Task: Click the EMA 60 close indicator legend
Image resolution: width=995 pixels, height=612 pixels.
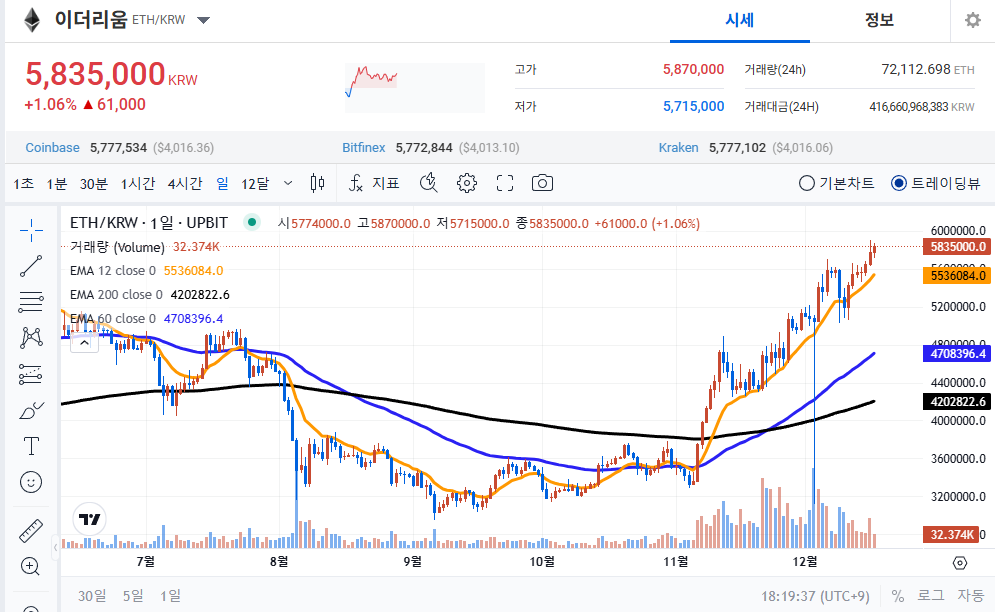Action: 147,319
